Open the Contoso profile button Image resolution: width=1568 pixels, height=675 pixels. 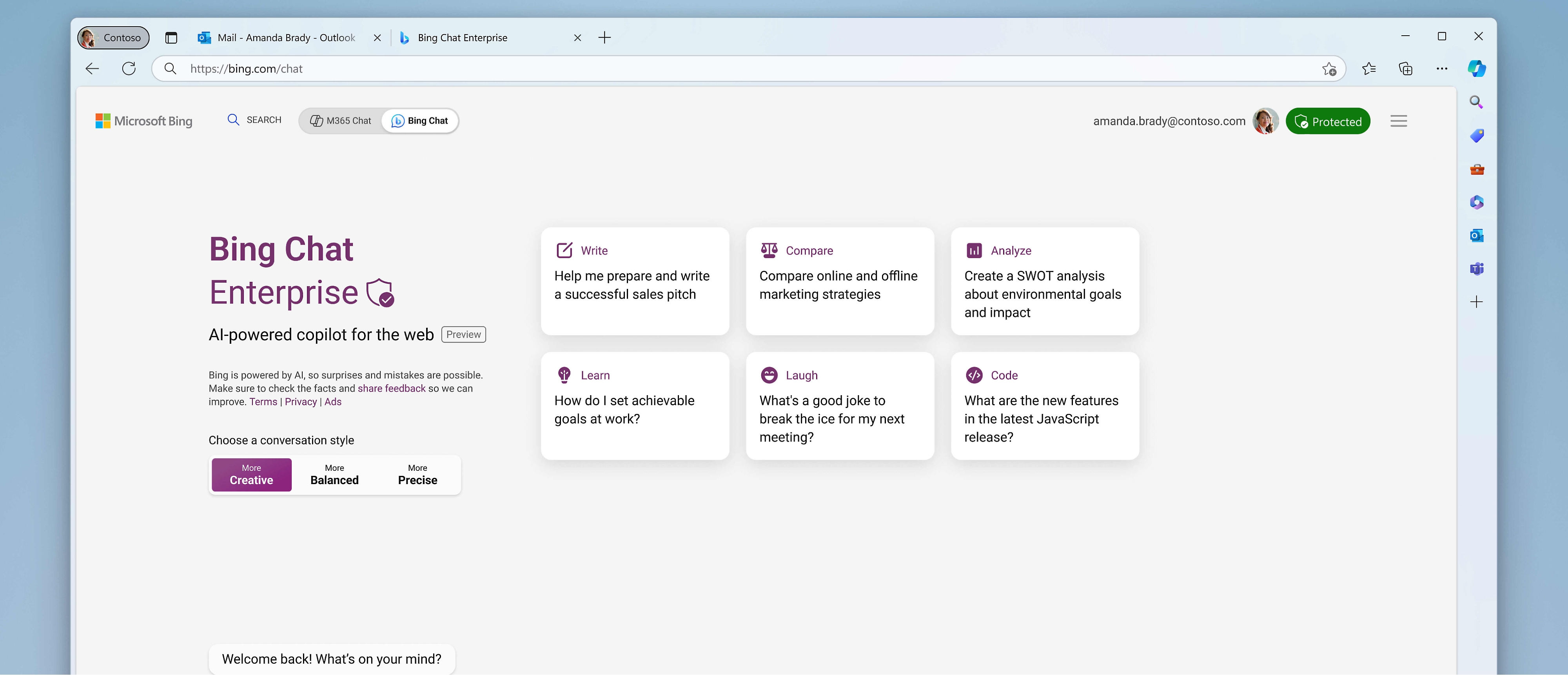coord(113,38)
